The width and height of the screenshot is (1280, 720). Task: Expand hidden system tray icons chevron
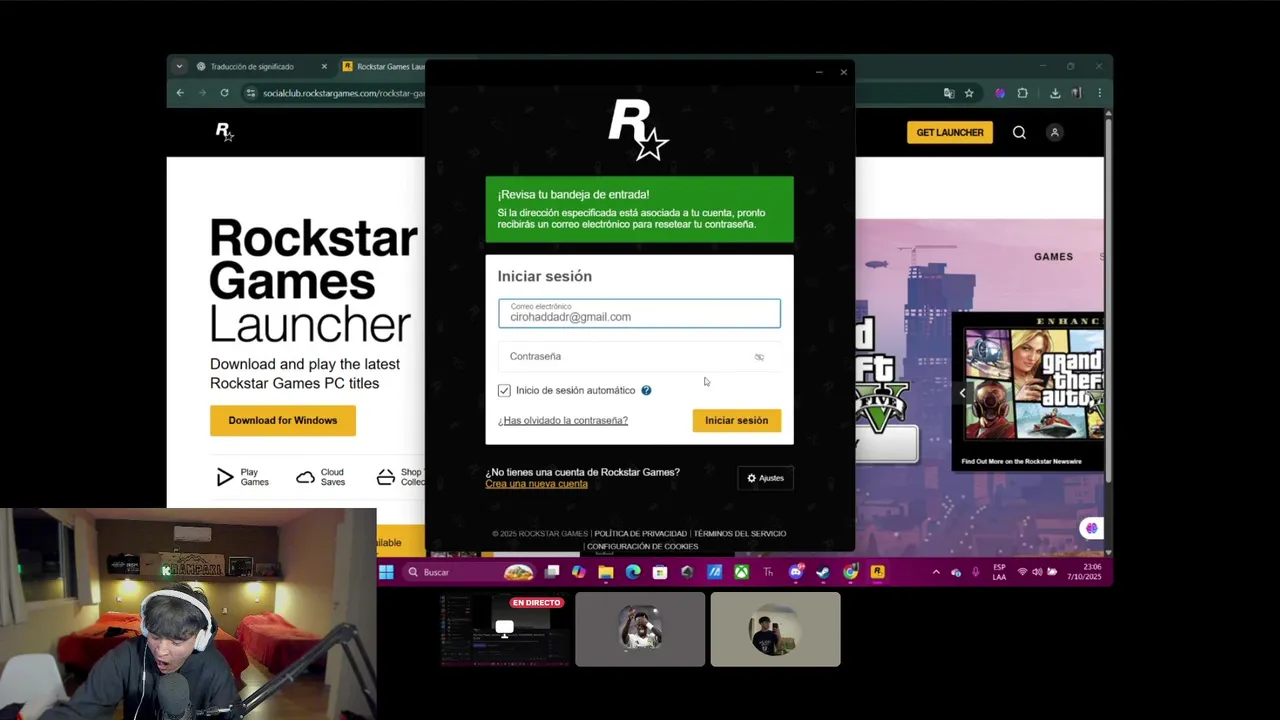pyautogui.click(x=936, y=572)
